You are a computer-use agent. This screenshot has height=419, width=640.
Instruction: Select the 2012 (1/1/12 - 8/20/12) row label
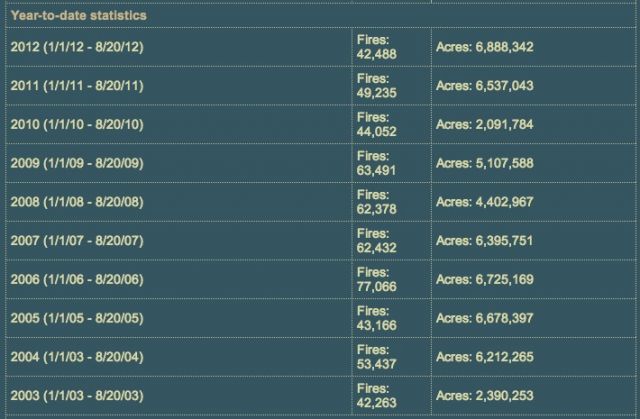coord(77,47)
